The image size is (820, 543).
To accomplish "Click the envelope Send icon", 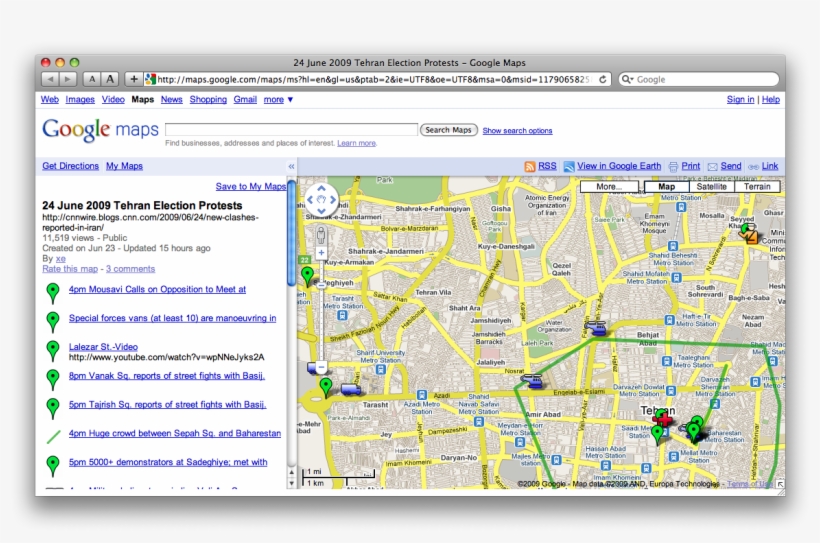I will [x=712, y=166].
